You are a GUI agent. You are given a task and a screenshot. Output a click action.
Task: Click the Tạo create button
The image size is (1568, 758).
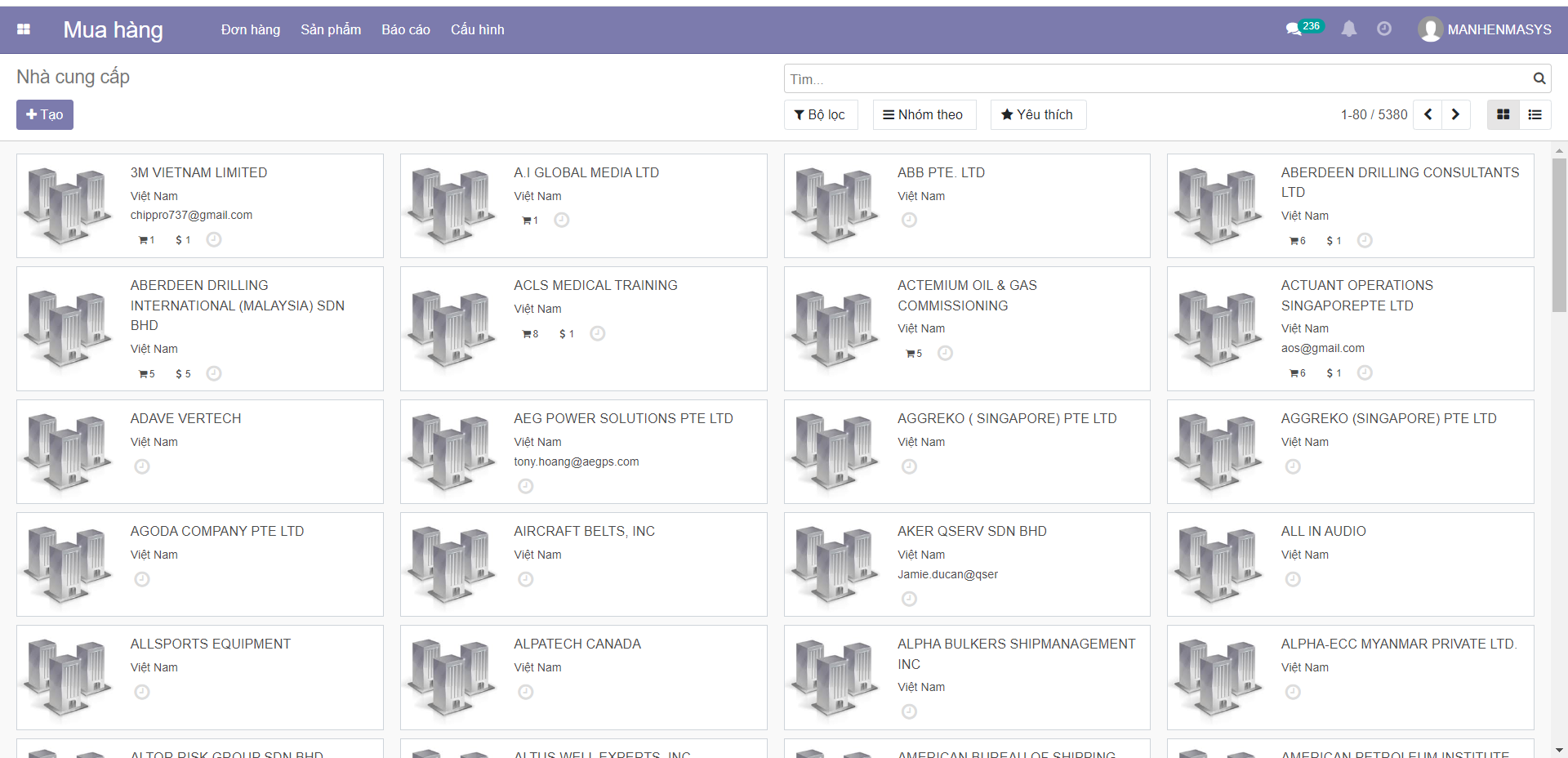click(x=45, y=114)
